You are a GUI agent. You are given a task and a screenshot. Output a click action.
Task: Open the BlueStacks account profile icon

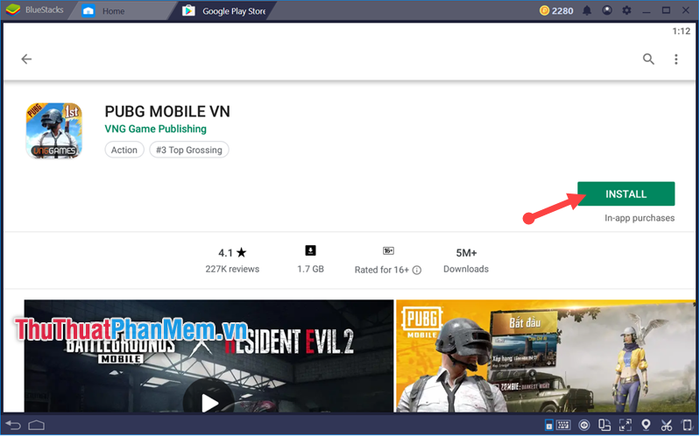tap(607, 10)
